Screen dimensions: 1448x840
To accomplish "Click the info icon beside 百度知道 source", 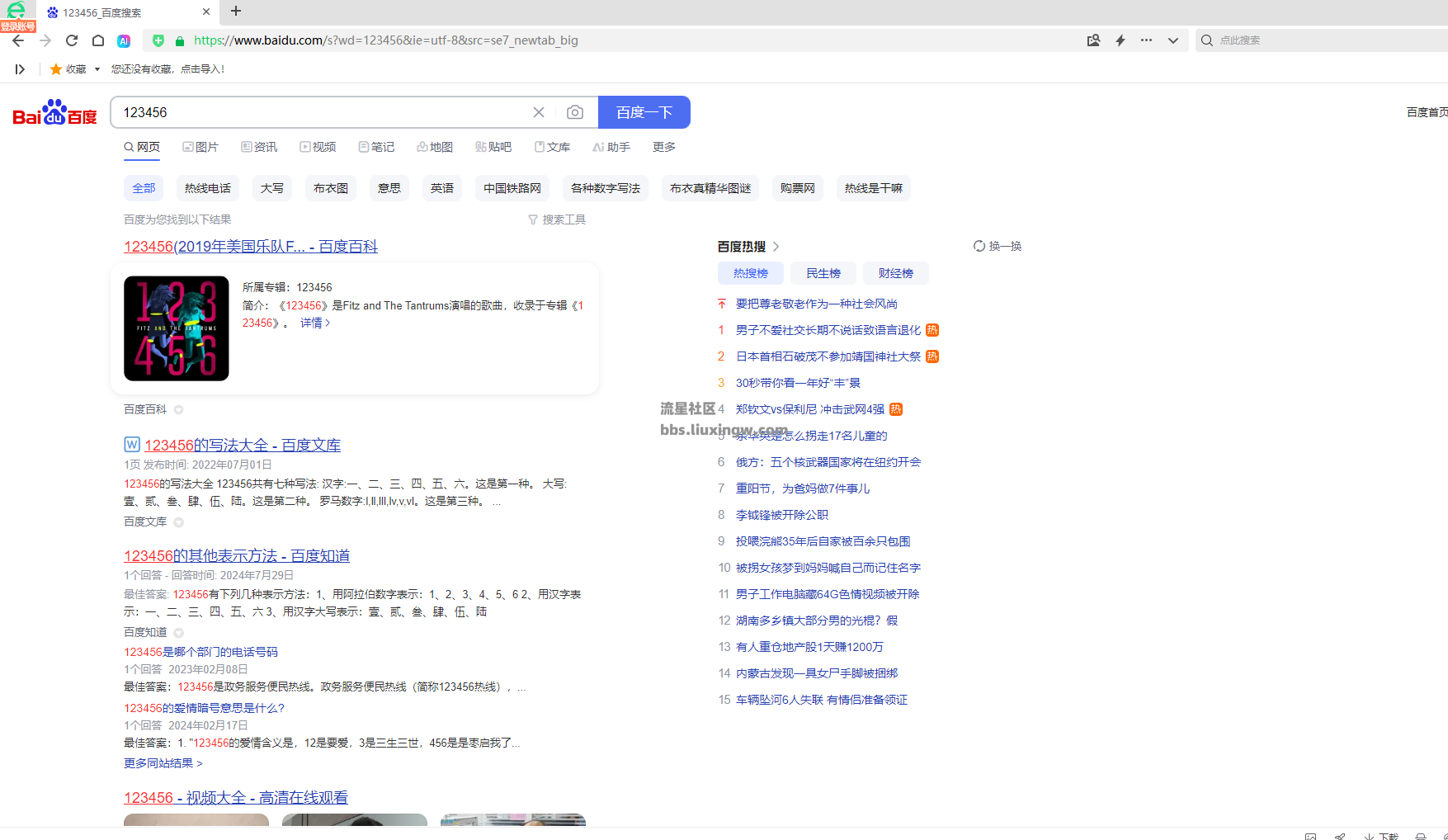I will pos(178,633).
